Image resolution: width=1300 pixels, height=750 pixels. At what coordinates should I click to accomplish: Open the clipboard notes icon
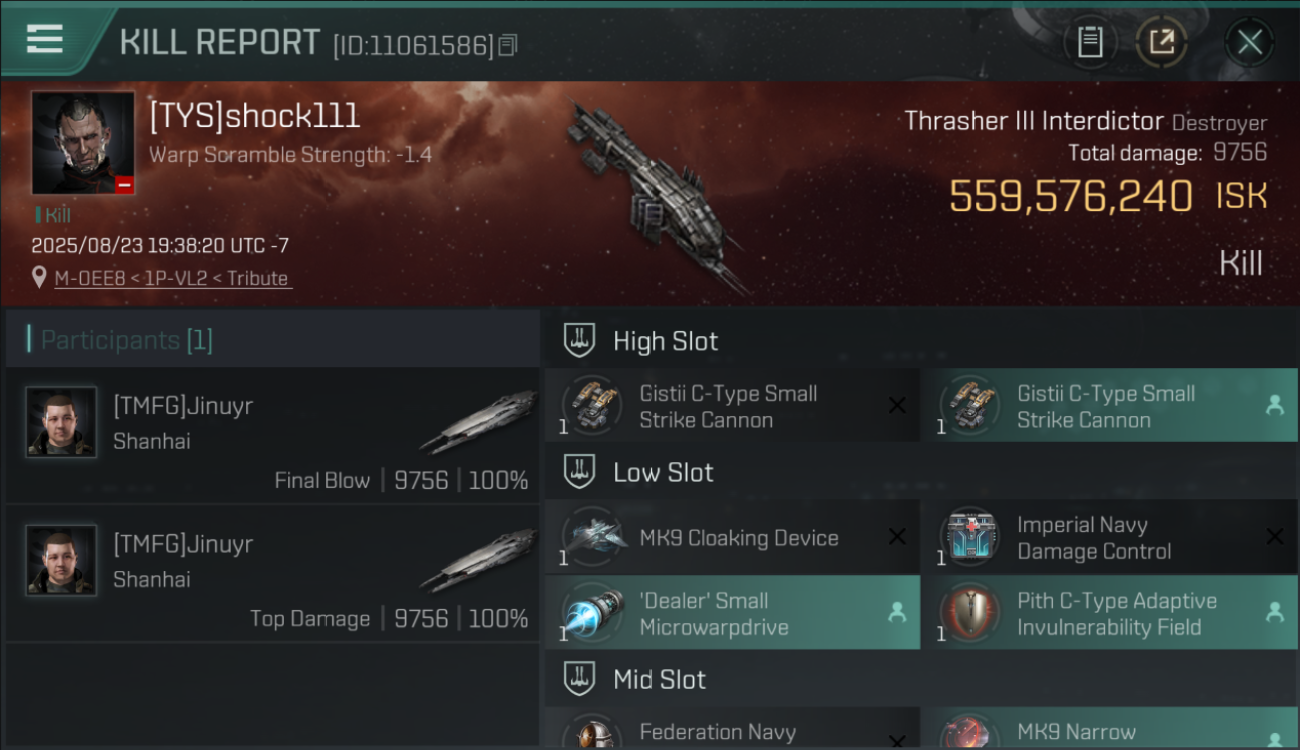(1090, 42)
